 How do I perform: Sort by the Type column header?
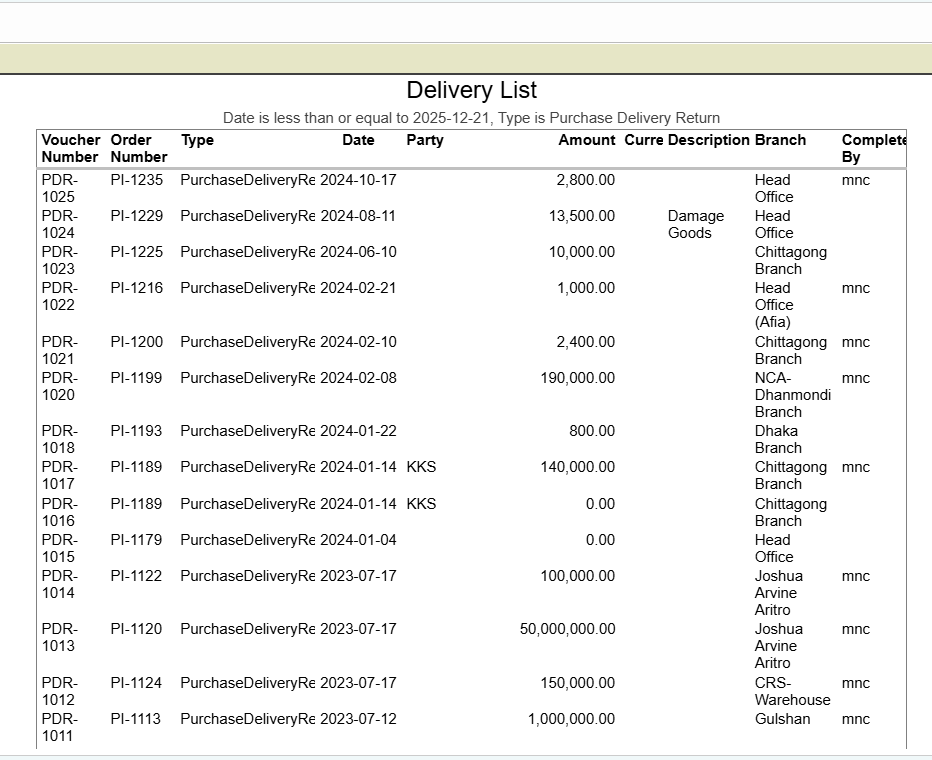[x=197, y=140]
